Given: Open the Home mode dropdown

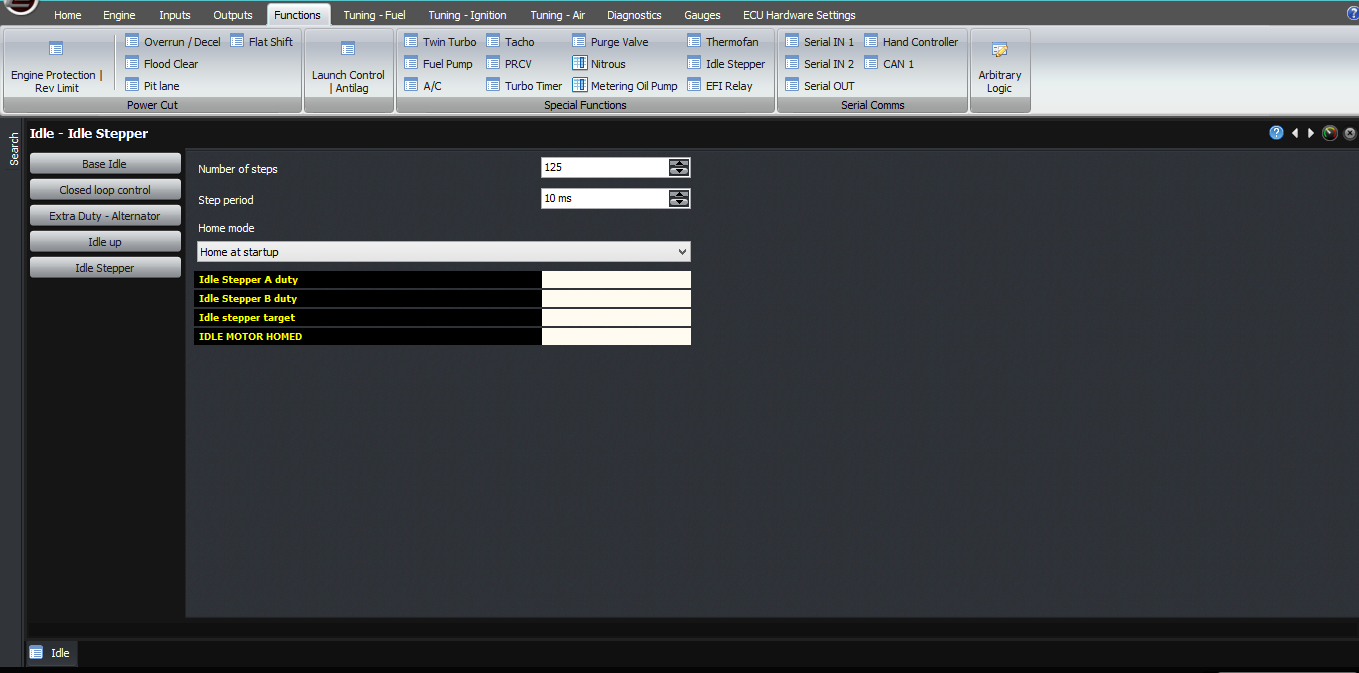Looking at the screenshot, I should click(x=443, y=252).
